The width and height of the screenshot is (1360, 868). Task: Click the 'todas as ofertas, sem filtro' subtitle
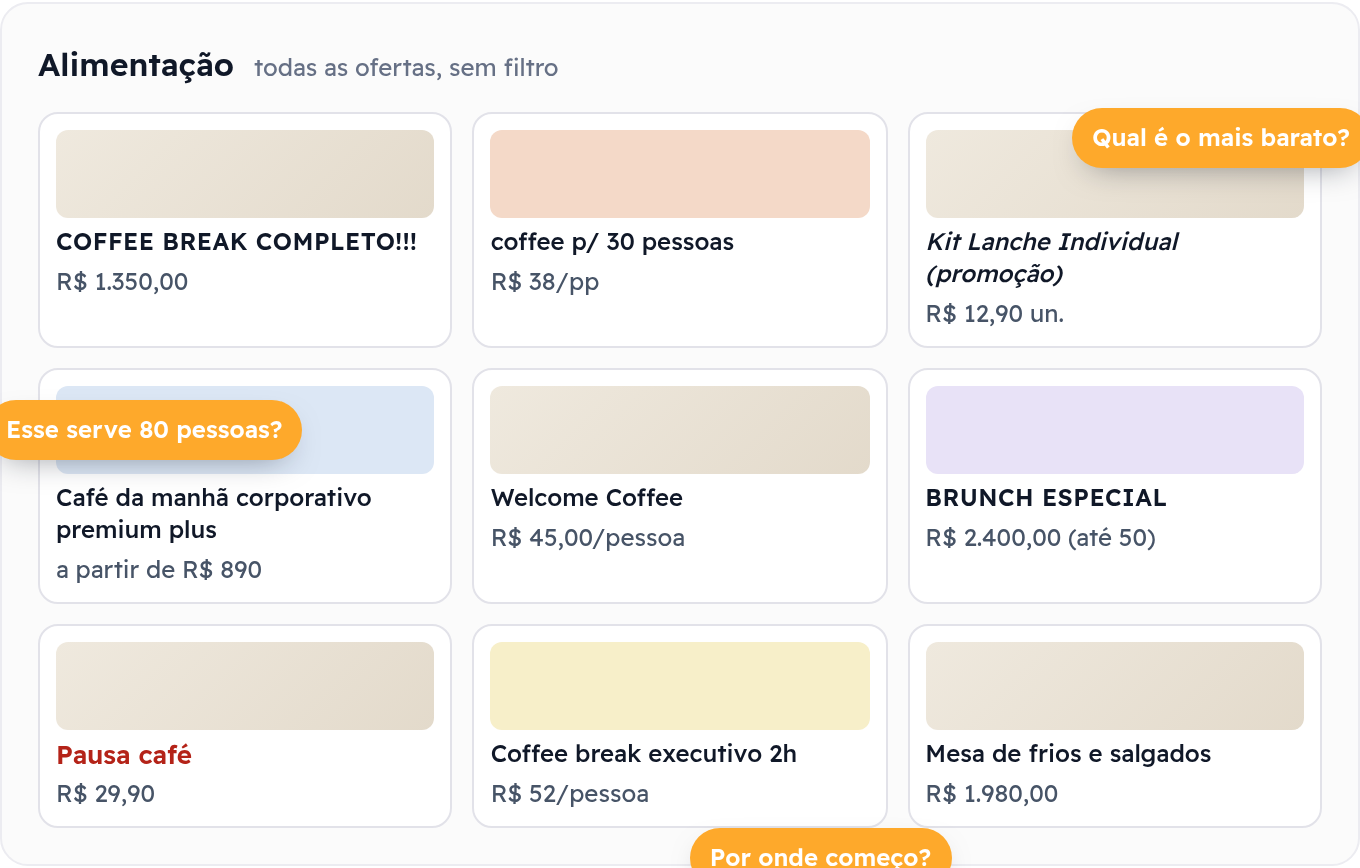(x=406, y=68)
